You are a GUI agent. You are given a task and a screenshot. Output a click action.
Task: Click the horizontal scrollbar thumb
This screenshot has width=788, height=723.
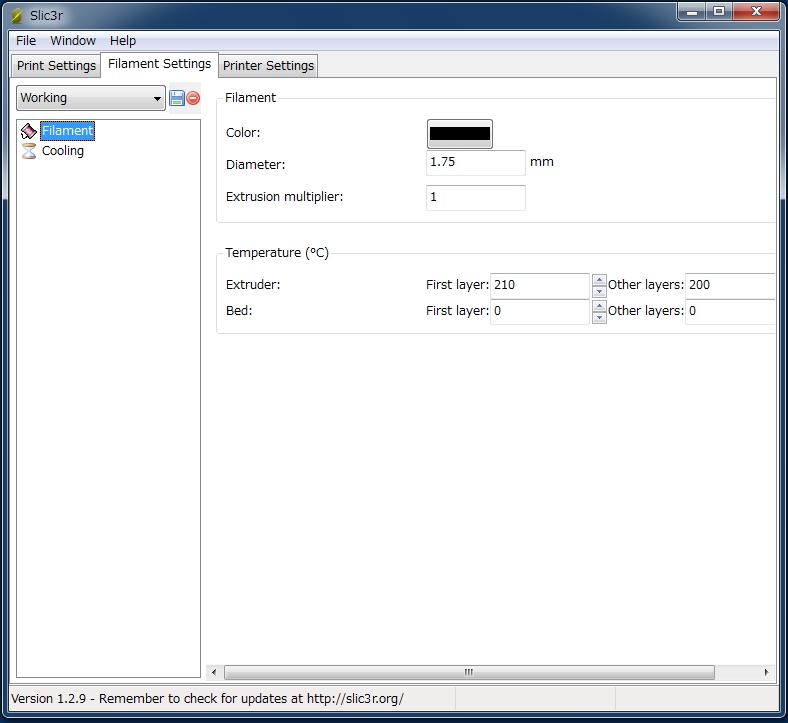(469, 672)
